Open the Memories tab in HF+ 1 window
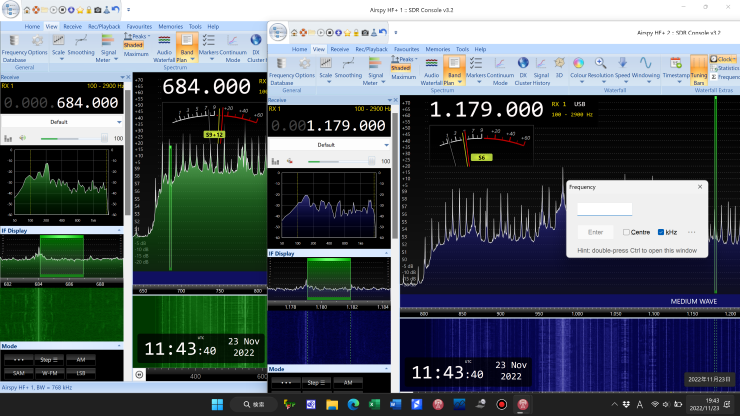Image resolution: width=740 pixels, height=416 pixels. pos(170,26)
